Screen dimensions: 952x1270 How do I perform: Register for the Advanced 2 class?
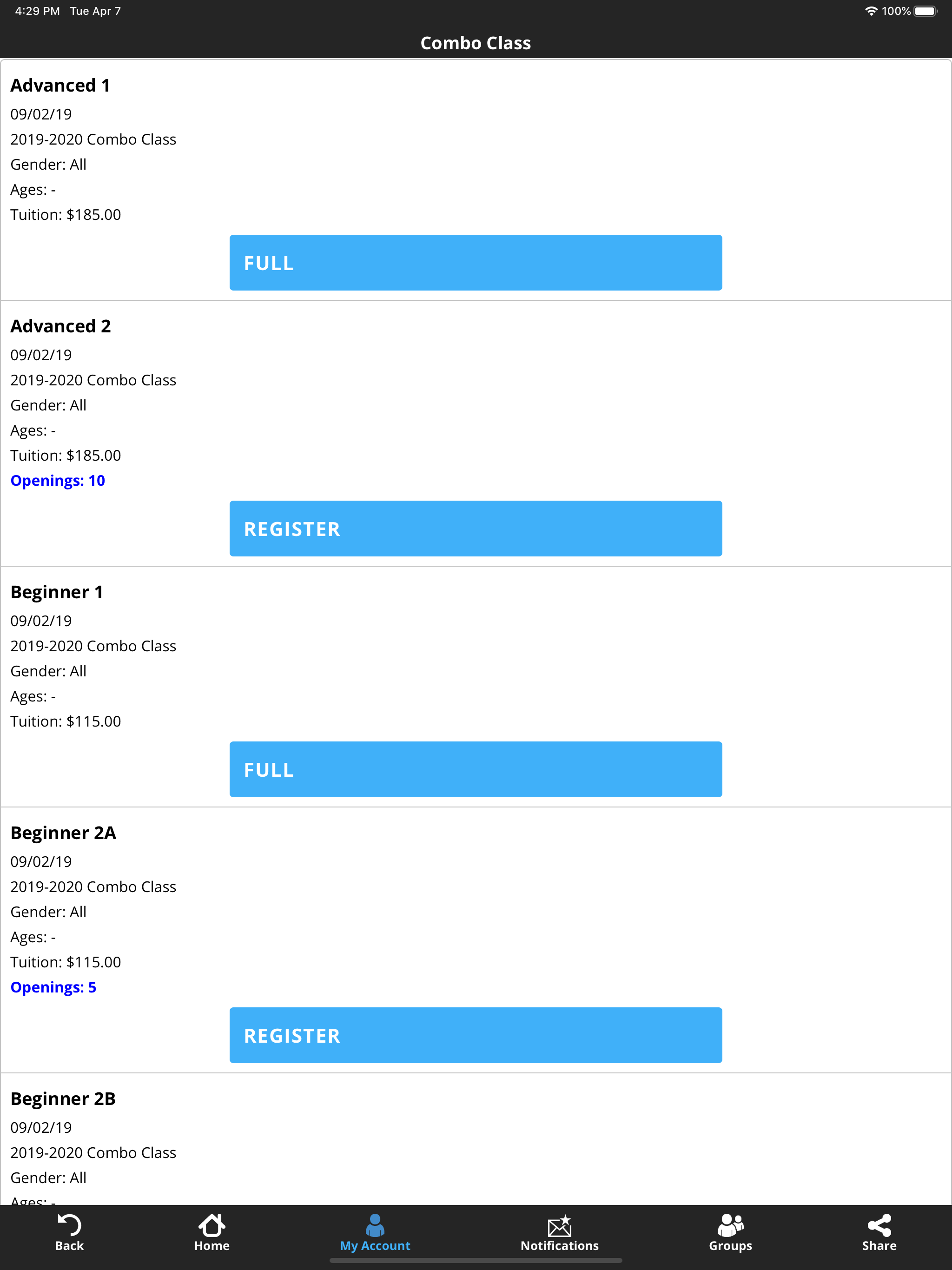476,528
